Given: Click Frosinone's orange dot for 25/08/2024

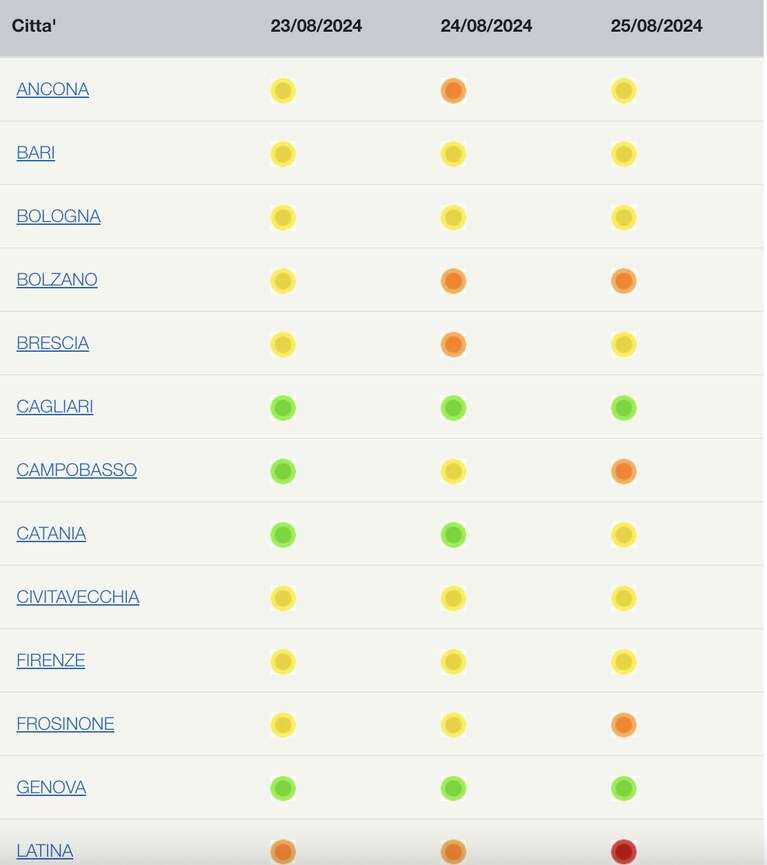Looking at the screenshot, I should (624, 725).
